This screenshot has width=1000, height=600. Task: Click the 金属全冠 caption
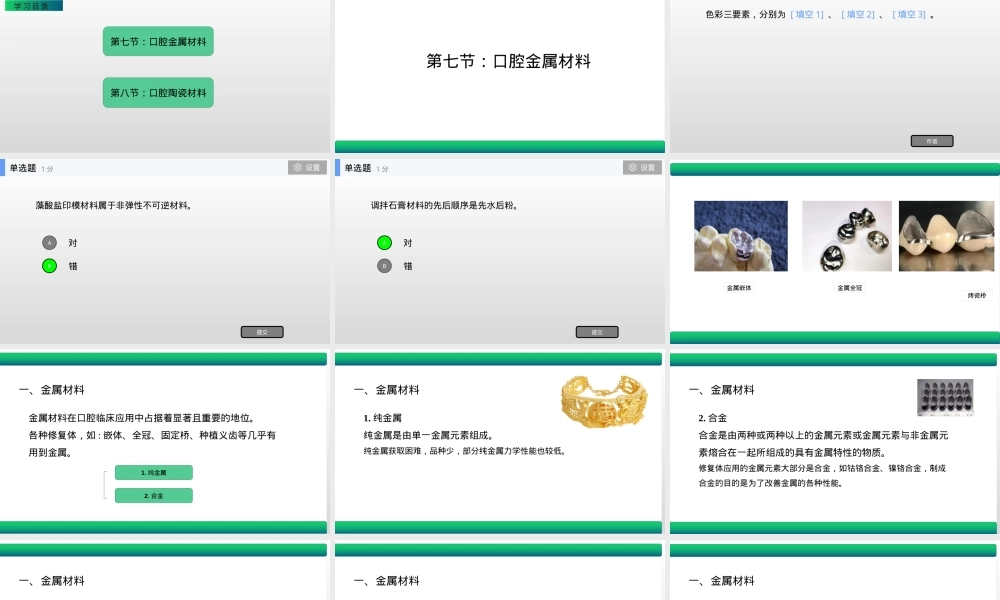849,288
